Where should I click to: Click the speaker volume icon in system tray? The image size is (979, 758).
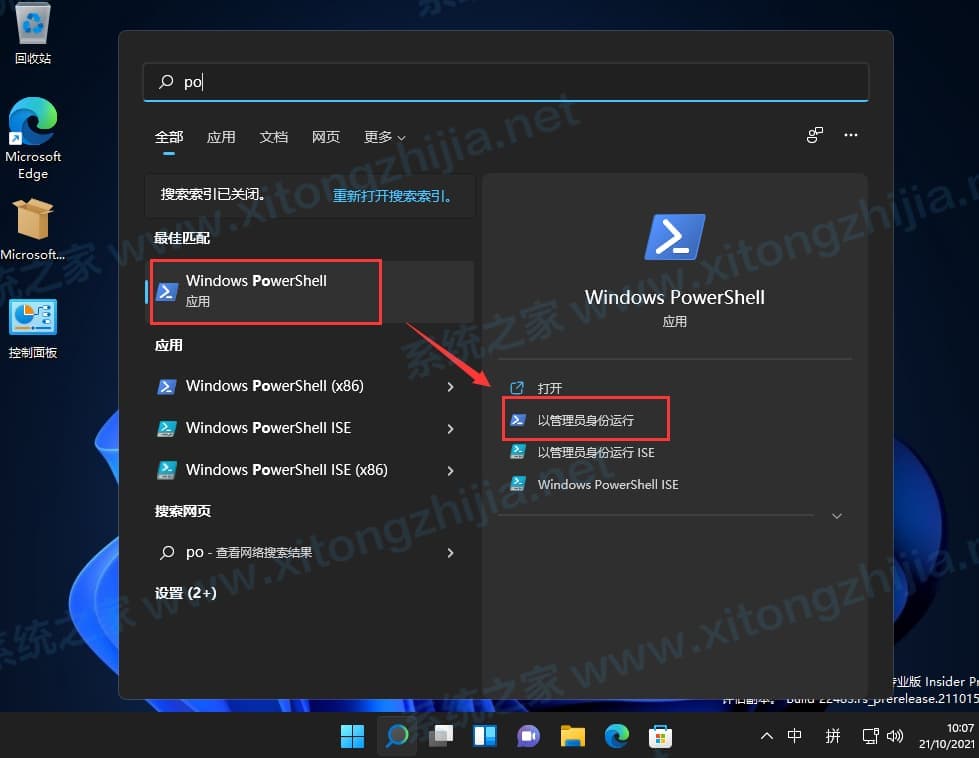pos(893,736)
